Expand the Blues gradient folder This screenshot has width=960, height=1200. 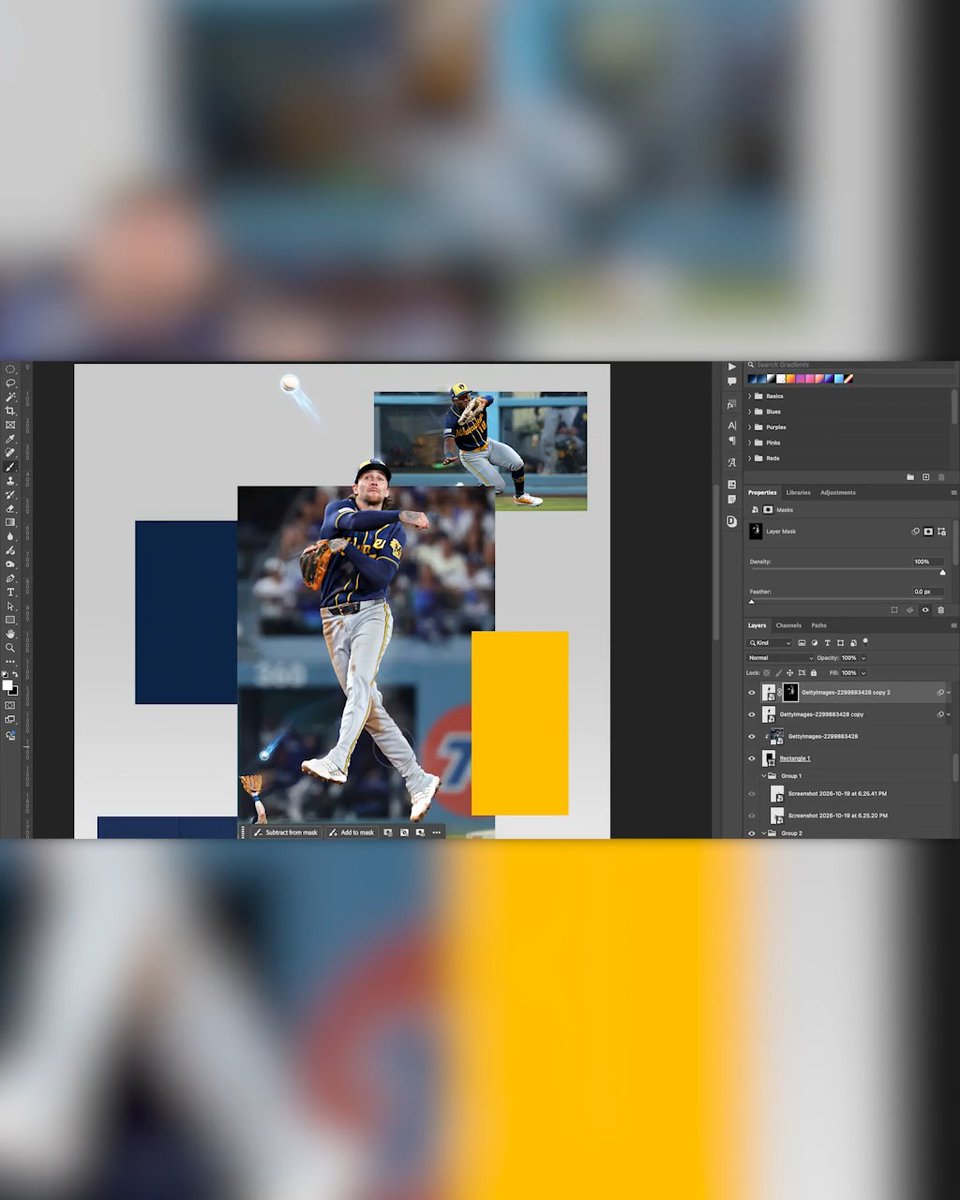(750, 411)
